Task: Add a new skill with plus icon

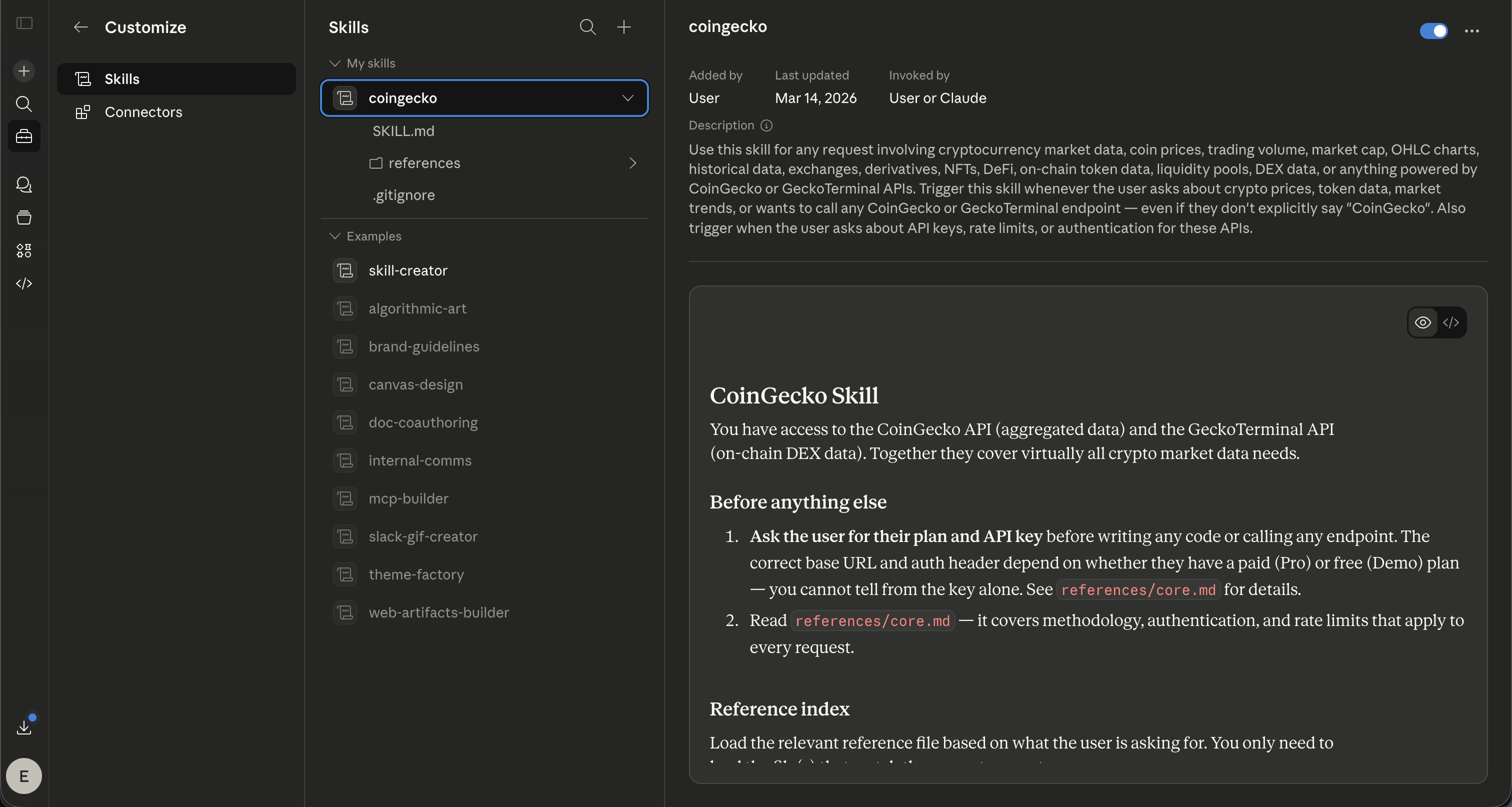Action: (624, 27)
